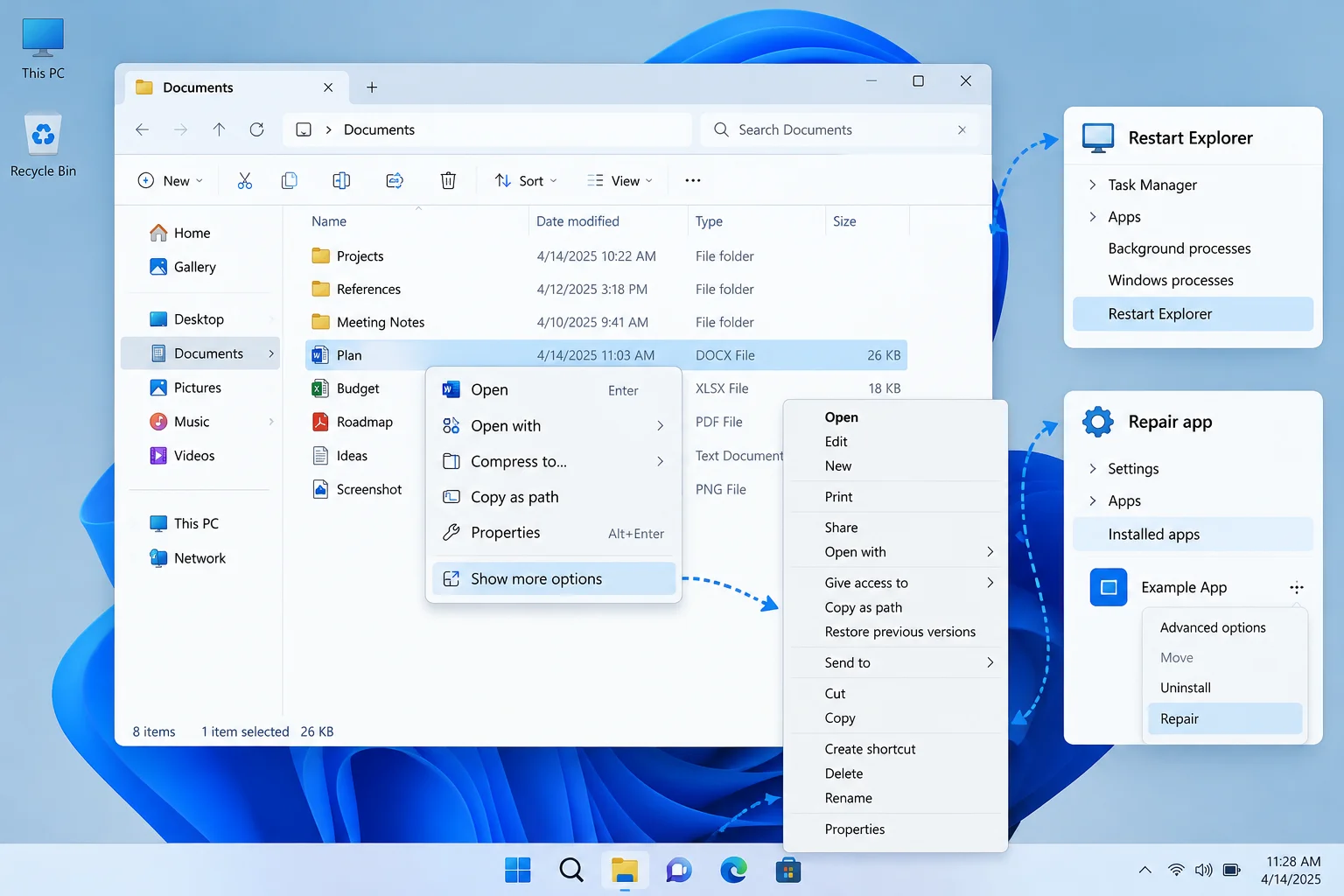Expand Apps in the Restart Explorer panel
1344x896 pixels.
[x=1093, y=217]
